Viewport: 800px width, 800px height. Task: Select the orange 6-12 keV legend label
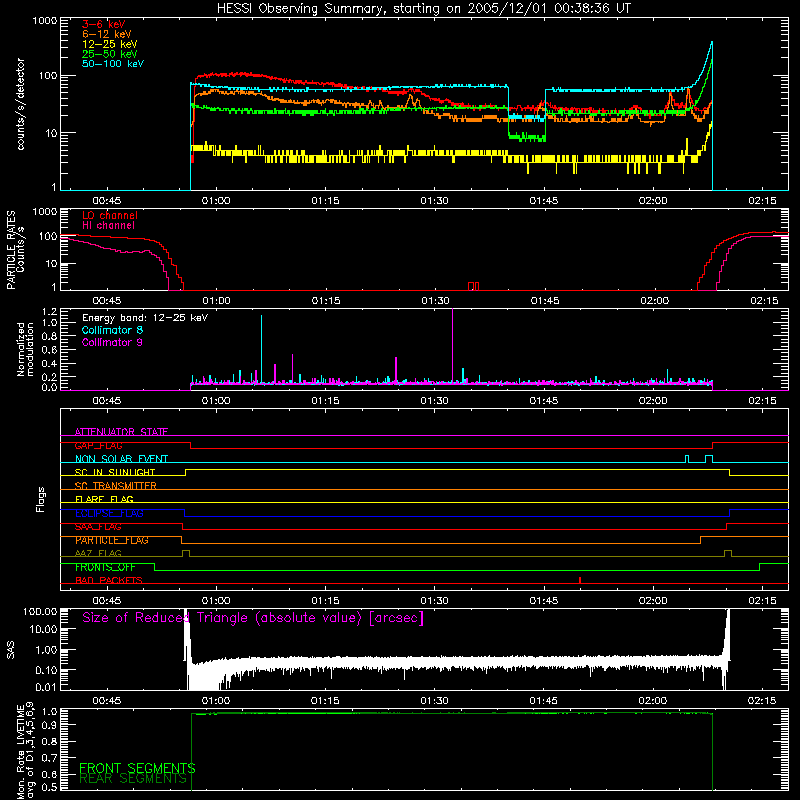[107, 34]
